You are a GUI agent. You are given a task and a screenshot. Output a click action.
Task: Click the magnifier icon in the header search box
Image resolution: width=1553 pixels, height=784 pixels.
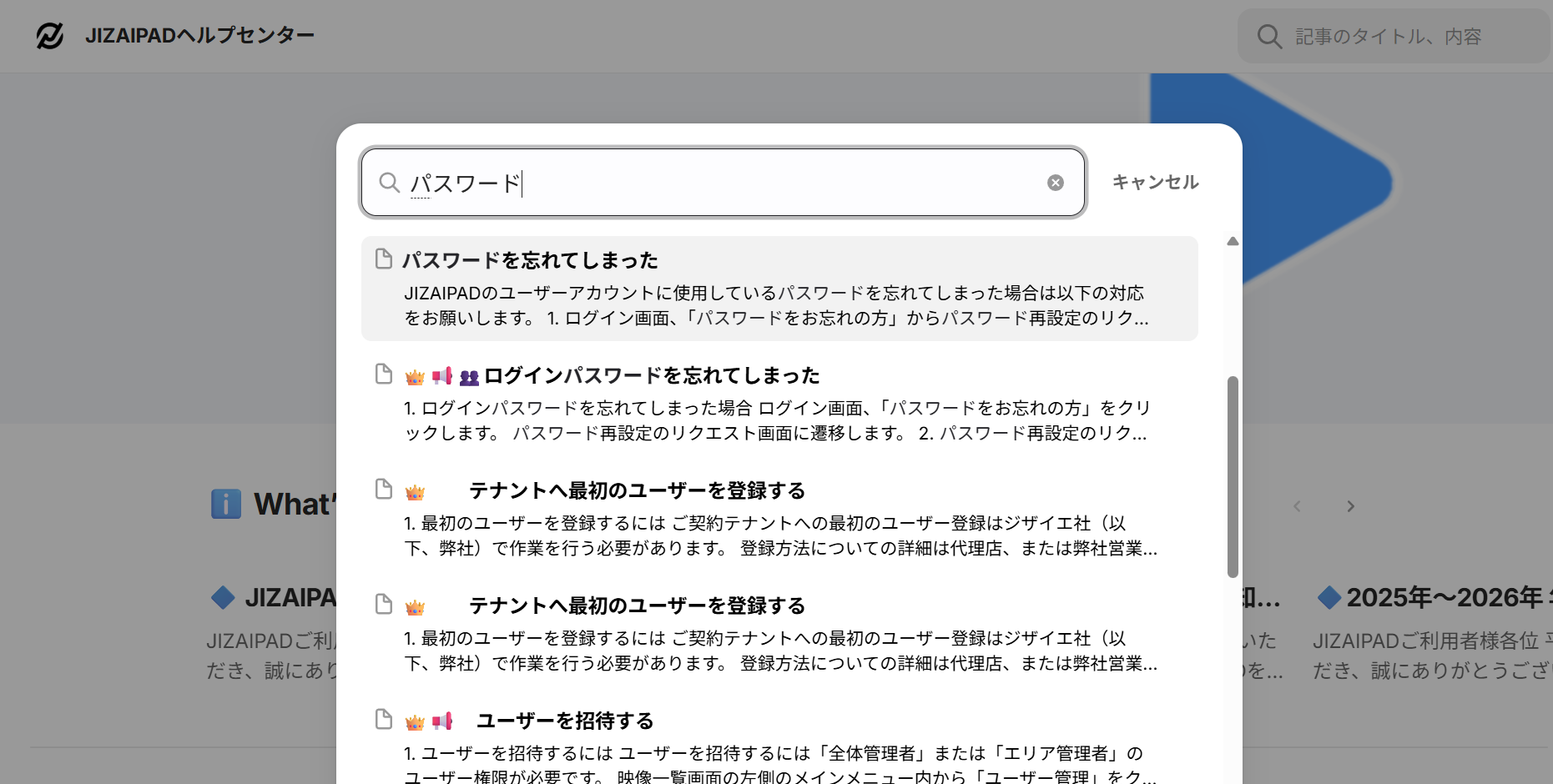pyautogui.click(x=1269, y=37)
